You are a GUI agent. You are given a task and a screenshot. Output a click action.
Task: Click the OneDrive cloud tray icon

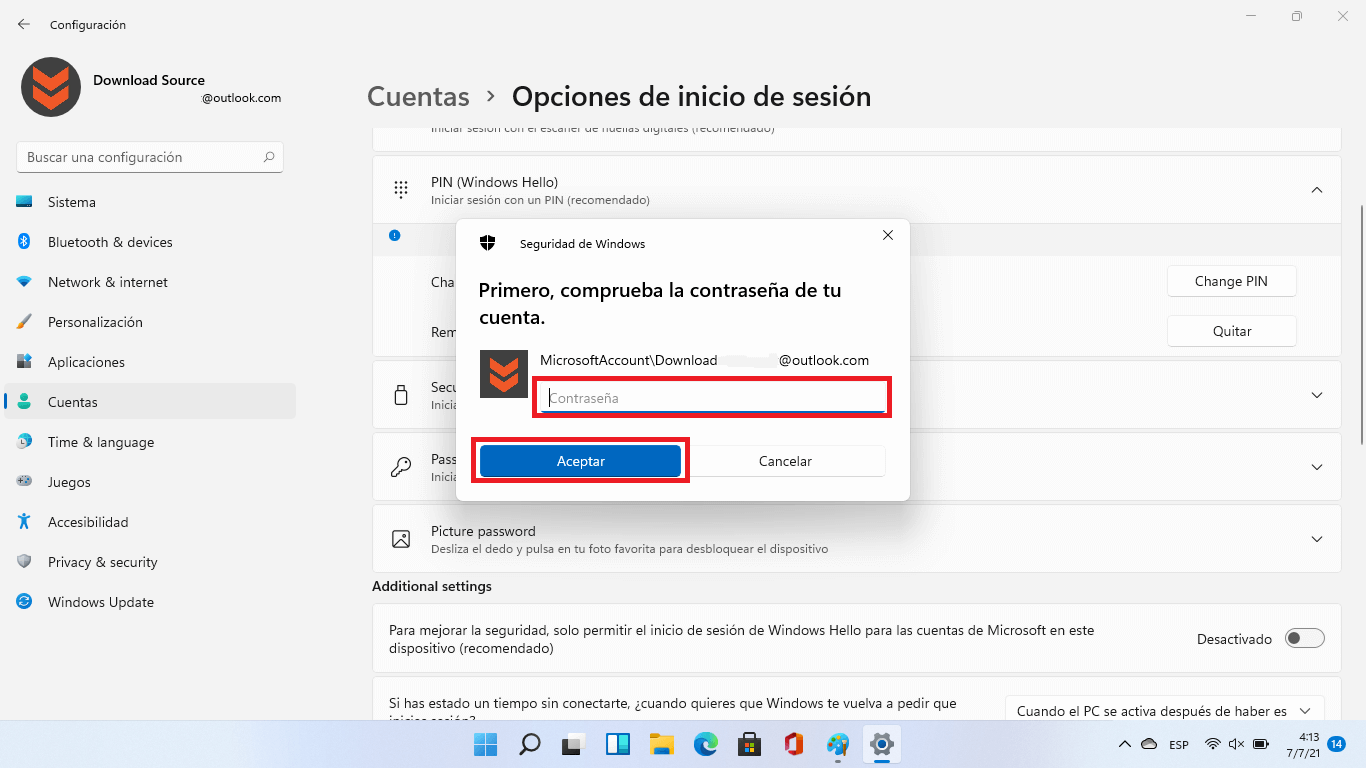[1149, 744]
